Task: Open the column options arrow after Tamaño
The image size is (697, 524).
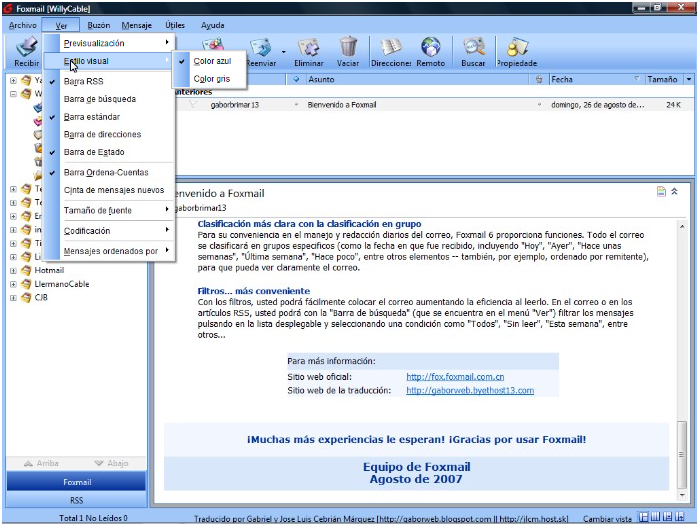Action: [x=689, y=80]
